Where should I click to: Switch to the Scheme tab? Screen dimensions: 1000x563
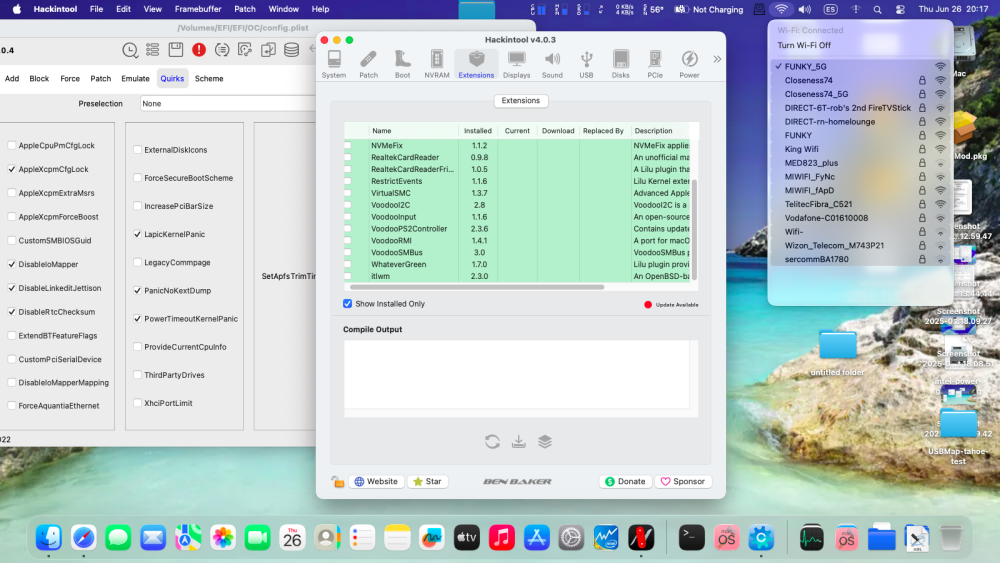click(x=209, y=78)
